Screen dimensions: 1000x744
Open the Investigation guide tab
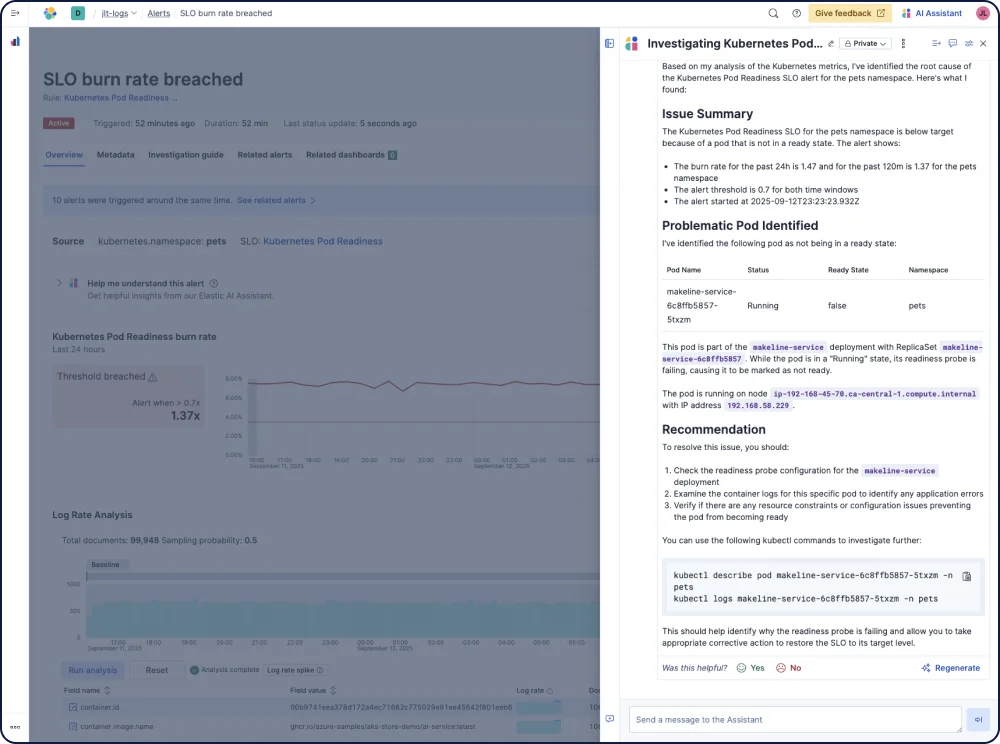coord(186,155)
